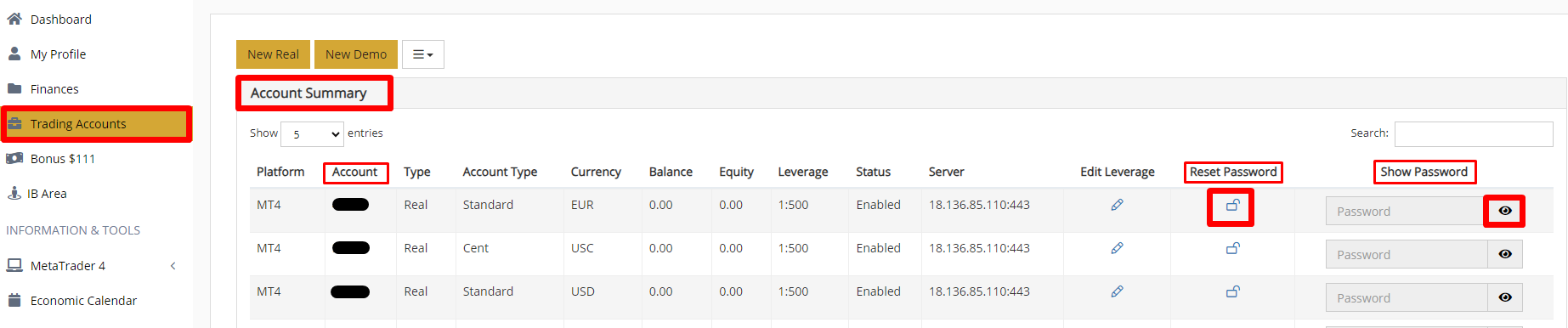Show password for the USD account row
The image size is (1568, 328).
coord(1505,297)
